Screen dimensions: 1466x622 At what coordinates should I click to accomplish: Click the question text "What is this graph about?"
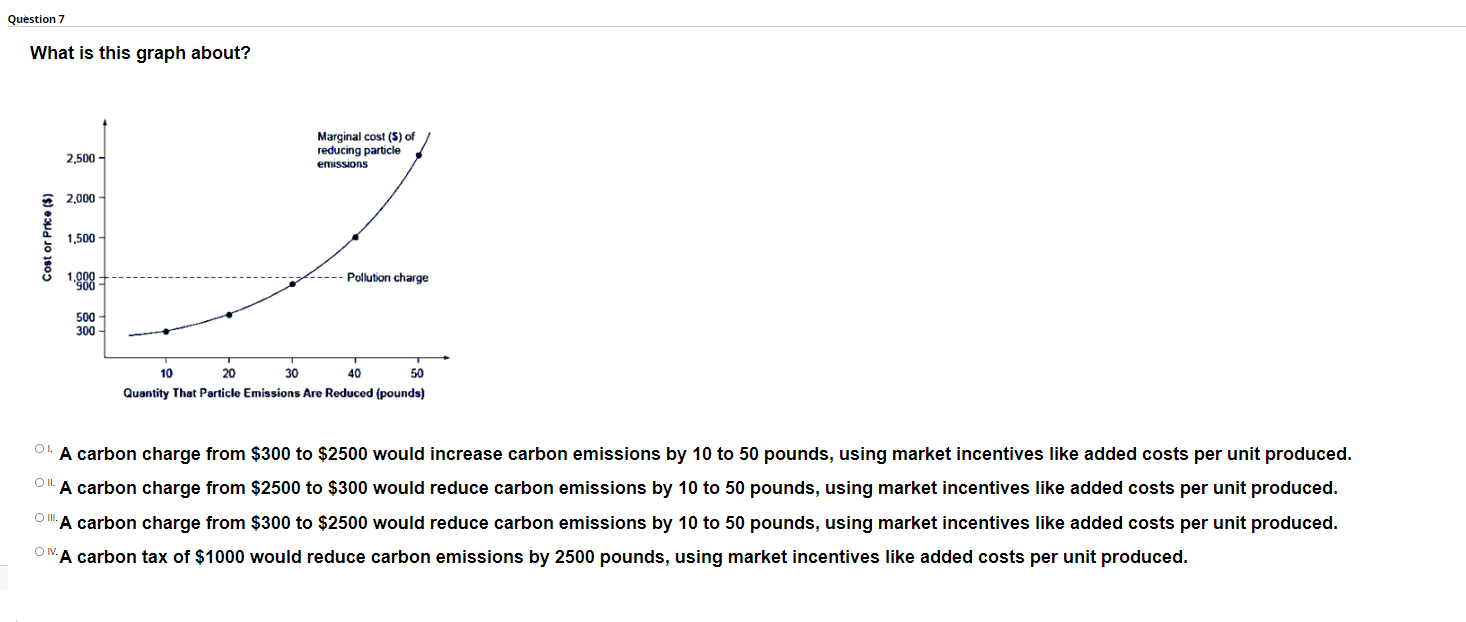pyautogui.click(x=140, y=52)
